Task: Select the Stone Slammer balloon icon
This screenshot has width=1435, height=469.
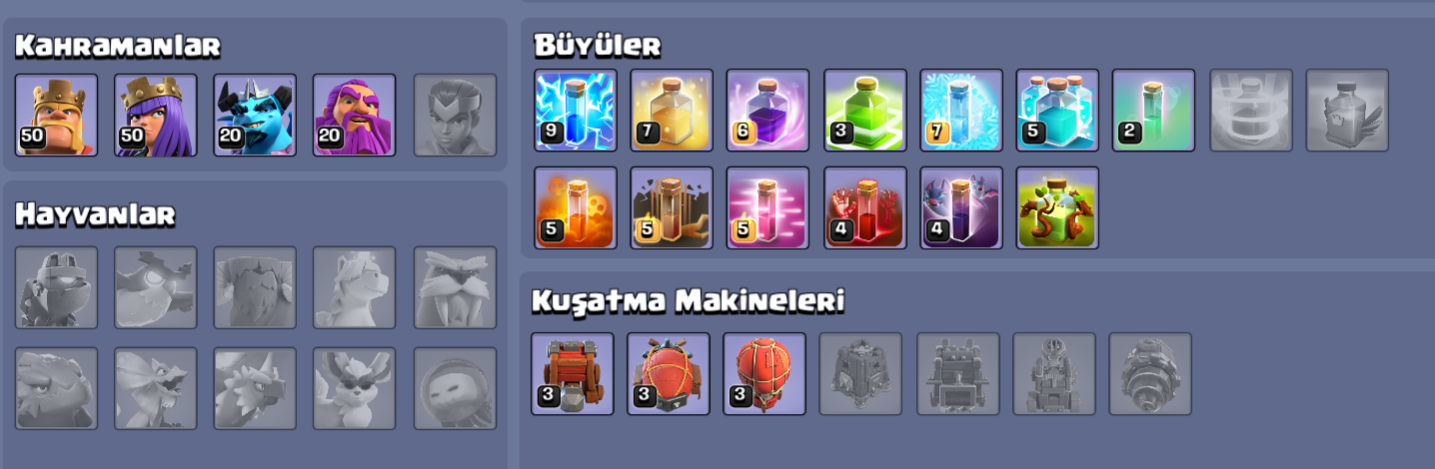Action: (764, 374)
